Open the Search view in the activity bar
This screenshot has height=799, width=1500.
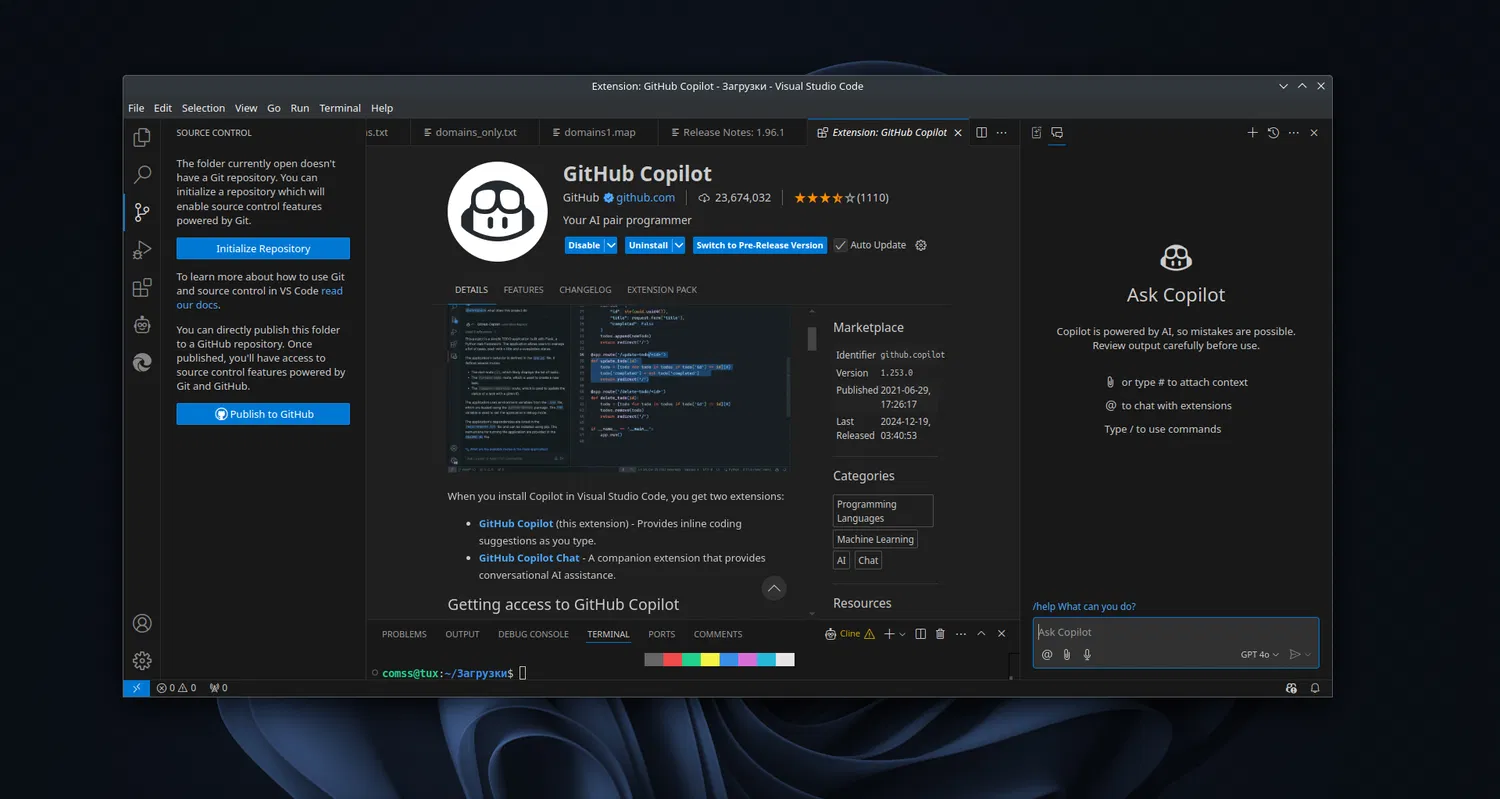click(x=142, y=174)
